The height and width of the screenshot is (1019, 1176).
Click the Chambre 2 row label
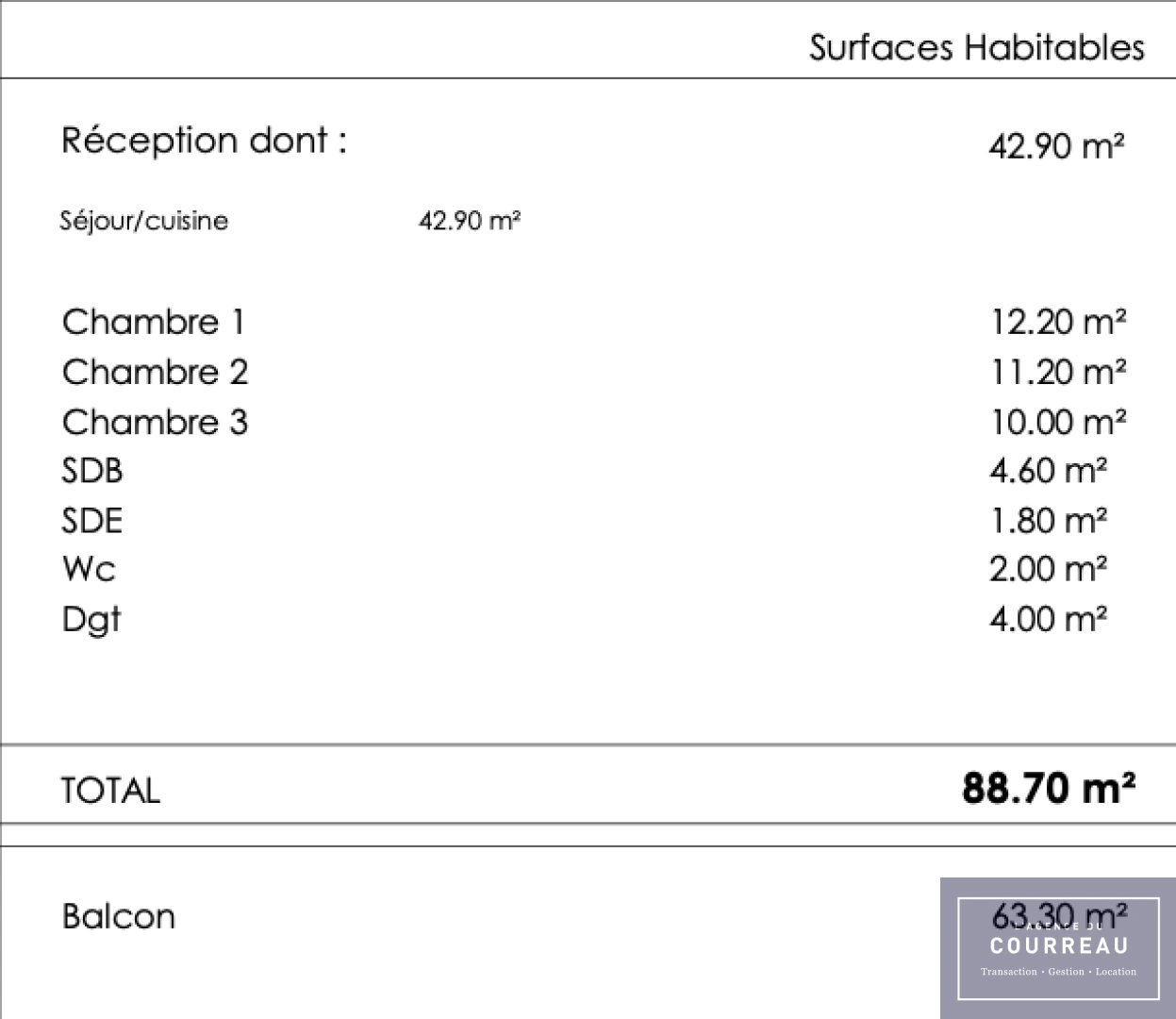(156, 373)
